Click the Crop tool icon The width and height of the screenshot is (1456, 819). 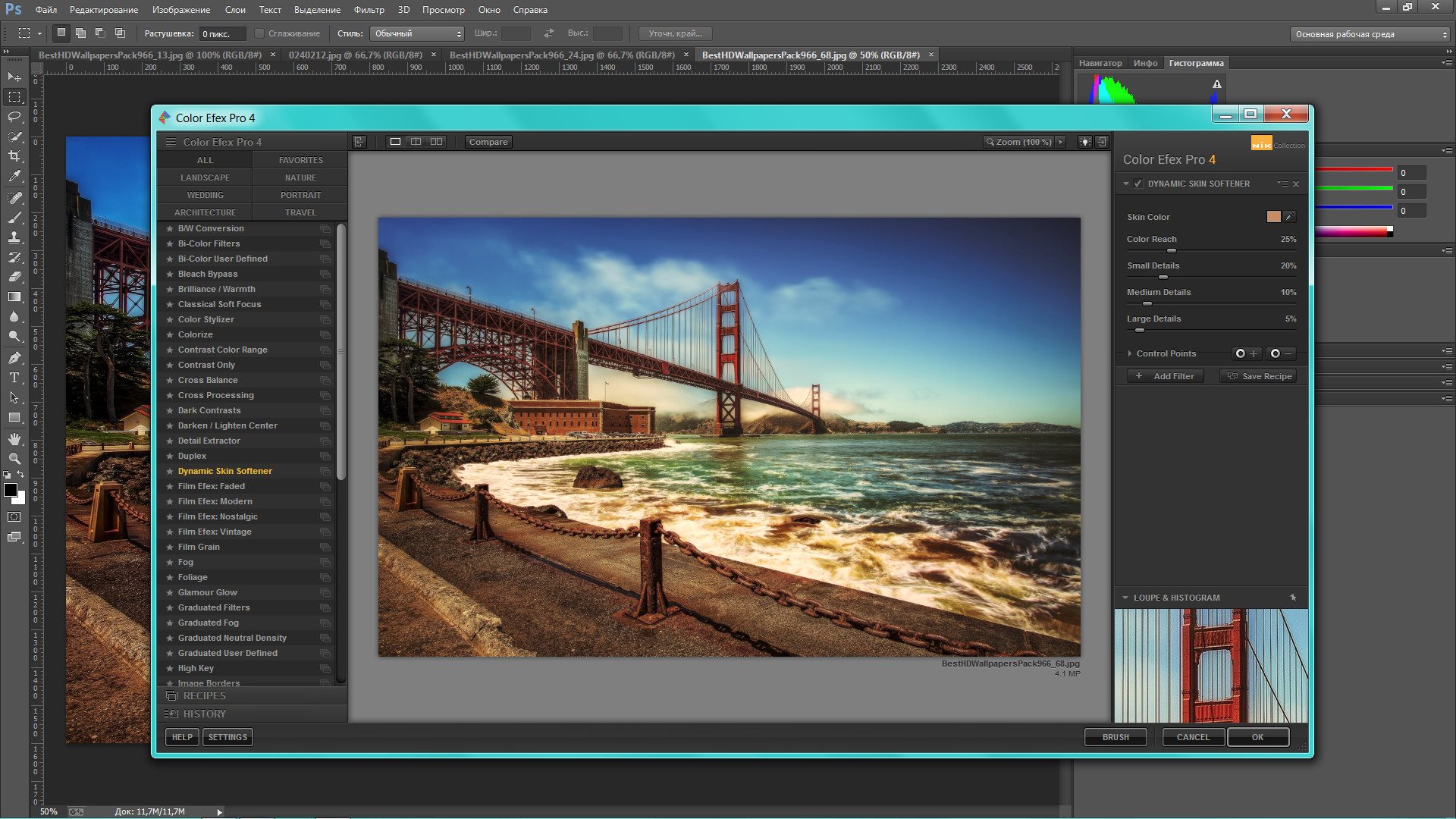[x=15, y=156]
